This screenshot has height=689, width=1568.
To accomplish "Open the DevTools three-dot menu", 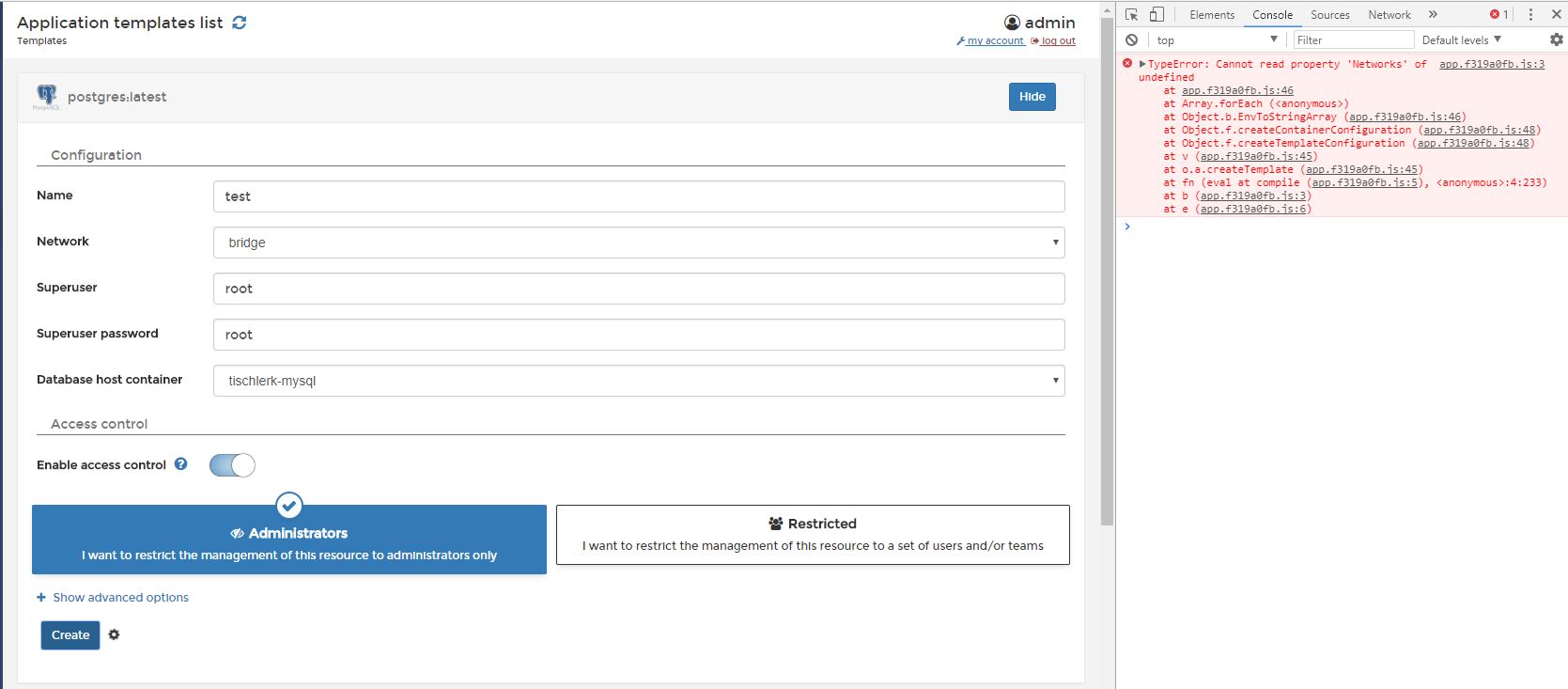I will pyautogui.click(x=1530, y=14).
